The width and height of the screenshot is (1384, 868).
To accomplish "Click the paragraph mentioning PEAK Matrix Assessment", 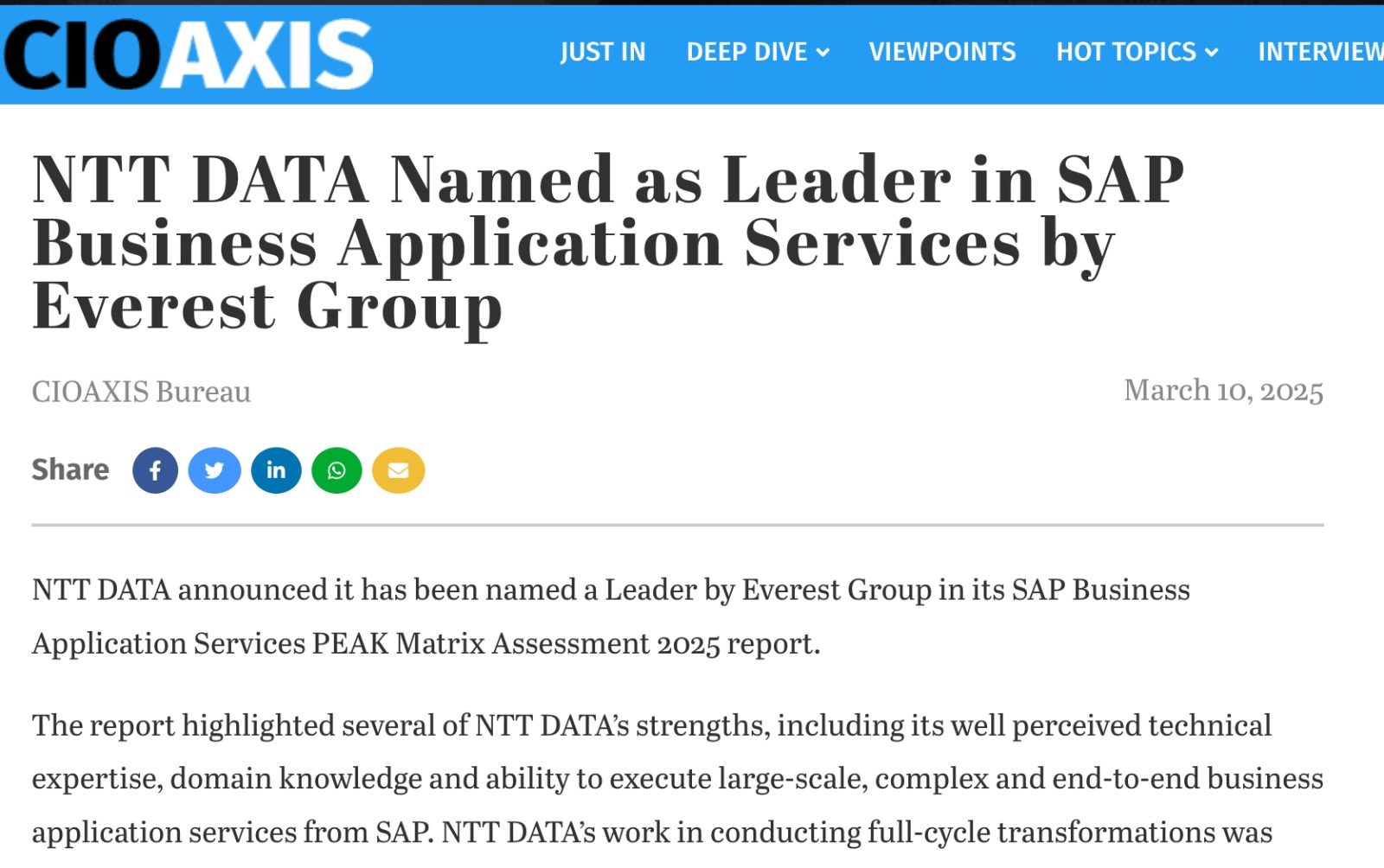I will [610, 616].
